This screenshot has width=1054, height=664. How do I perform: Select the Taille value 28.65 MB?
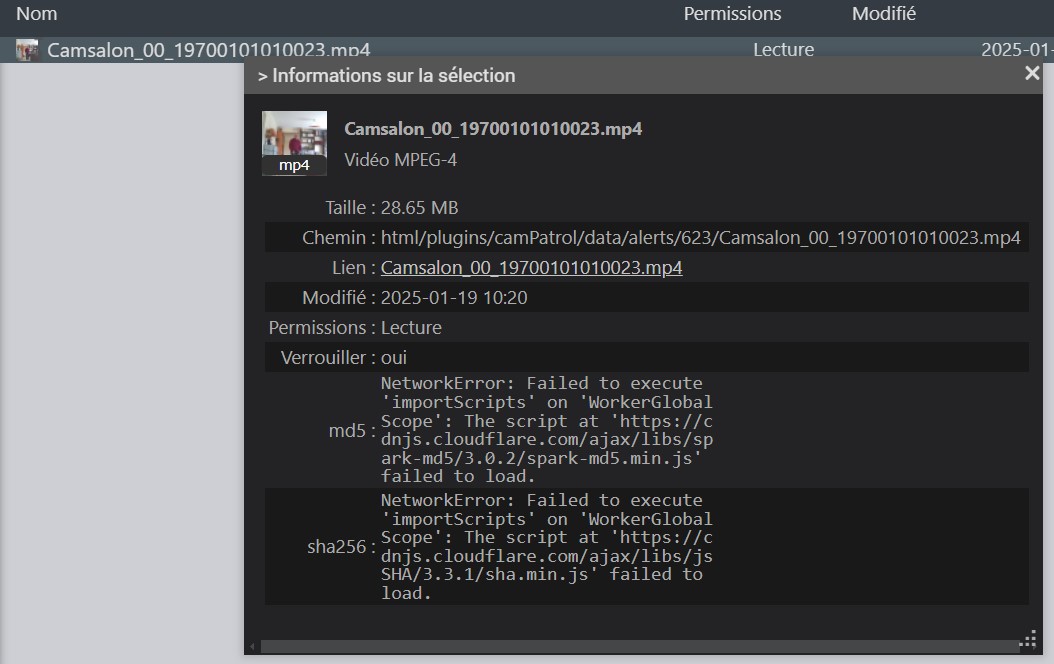coord(419,208)
